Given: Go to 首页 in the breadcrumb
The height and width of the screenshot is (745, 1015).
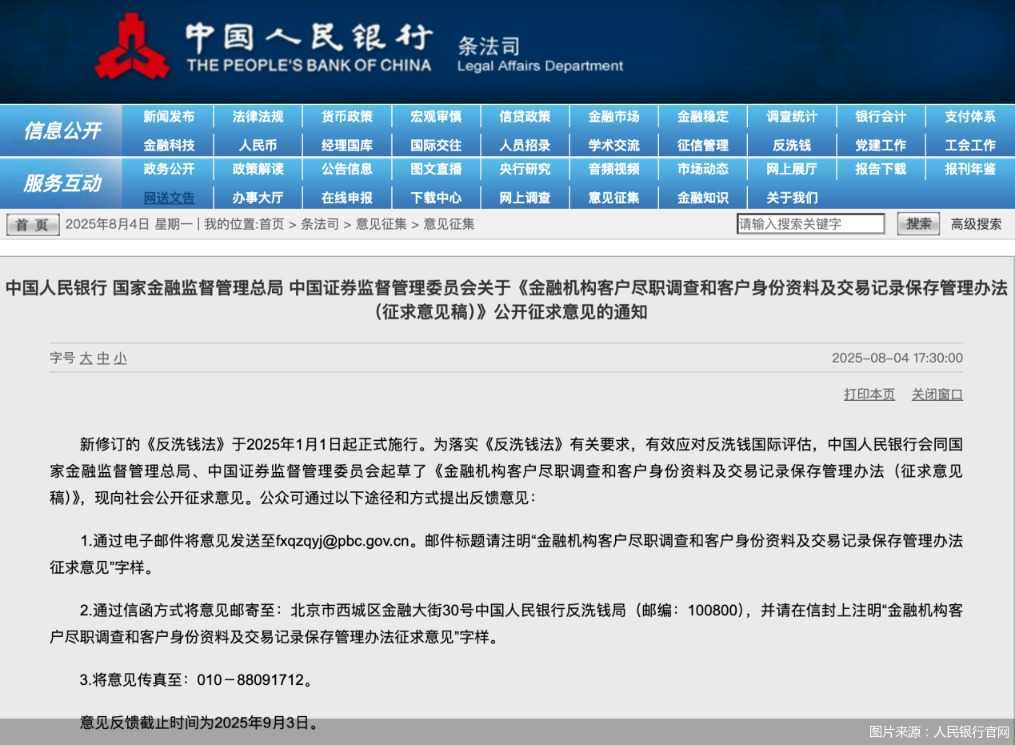Looking at the screenshot, I should (x=271, y=224).
